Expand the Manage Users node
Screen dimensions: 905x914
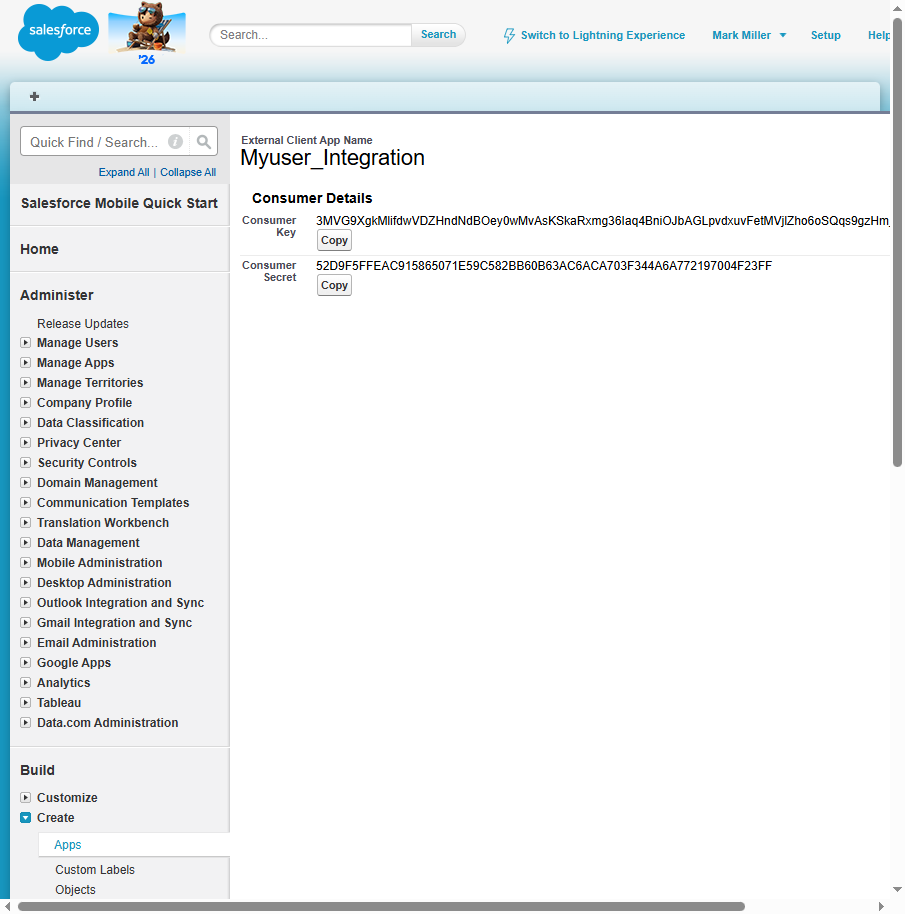26,343
